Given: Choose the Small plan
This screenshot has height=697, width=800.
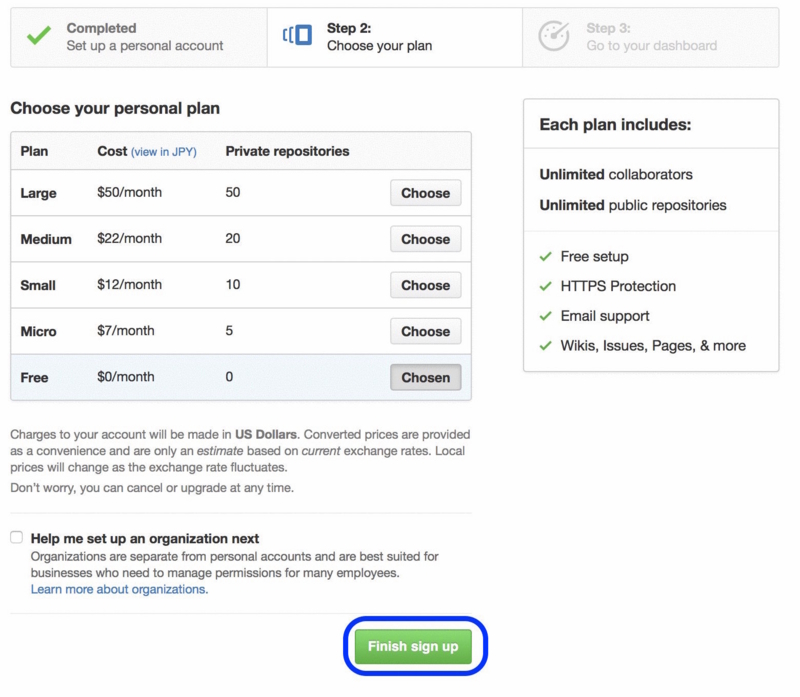Looking at the screenshot, I should [x=426, y=285].
